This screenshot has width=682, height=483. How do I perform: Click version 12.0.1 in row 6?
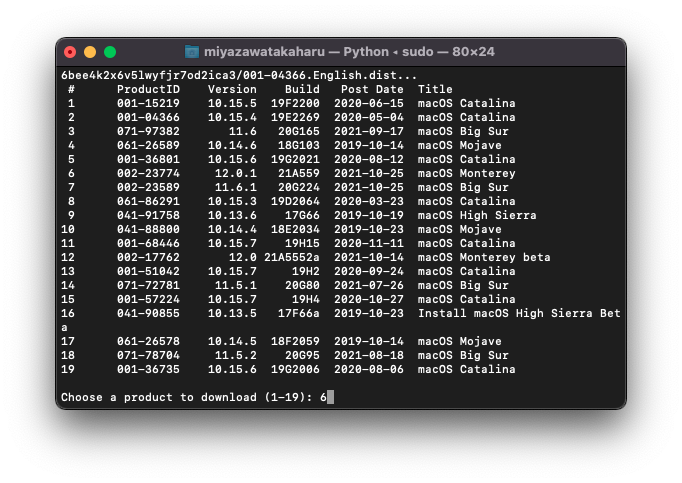[236, 174]
